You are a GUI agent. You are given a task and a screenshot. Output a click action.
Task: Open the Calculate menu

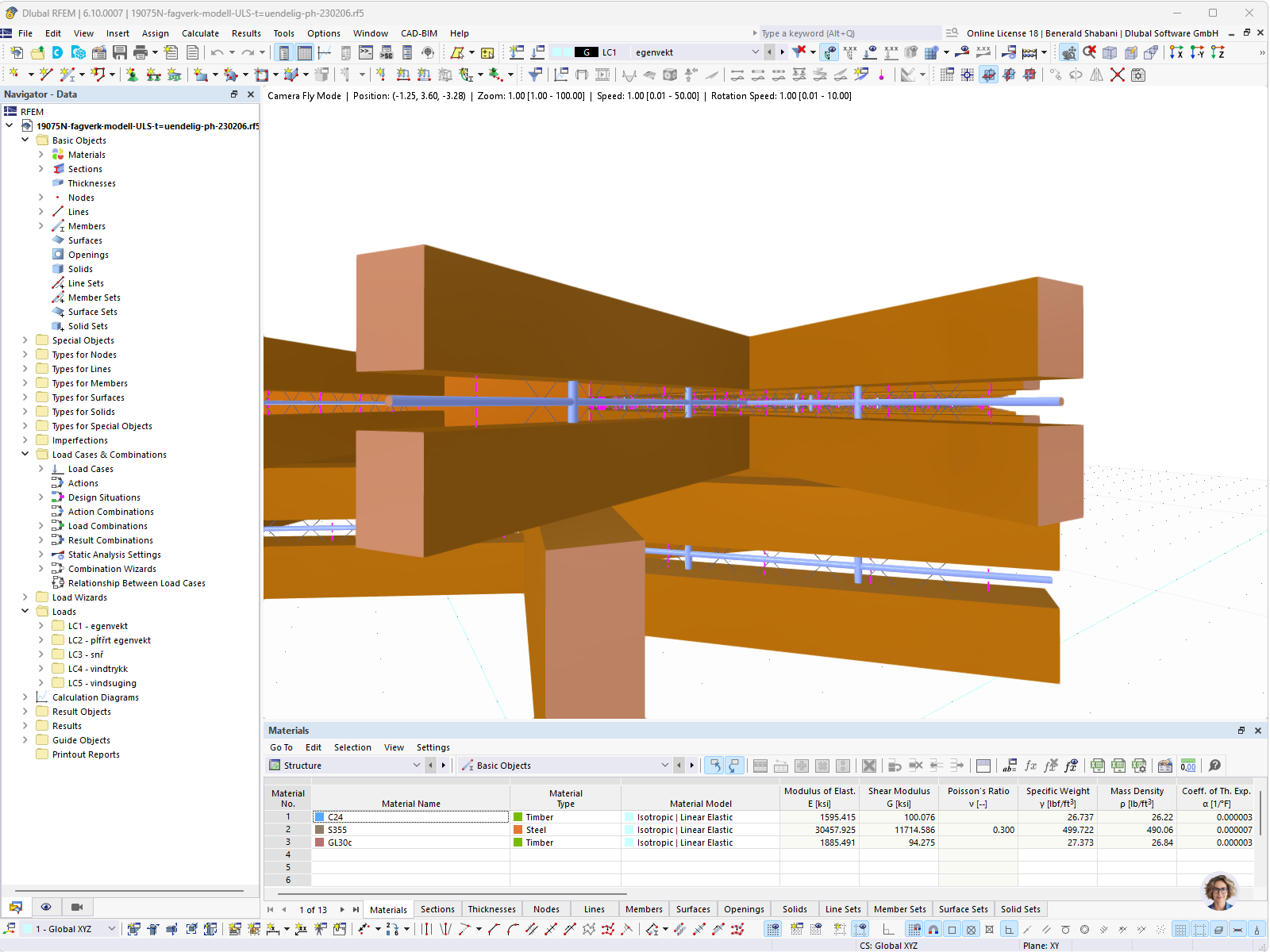click(200, 33)
